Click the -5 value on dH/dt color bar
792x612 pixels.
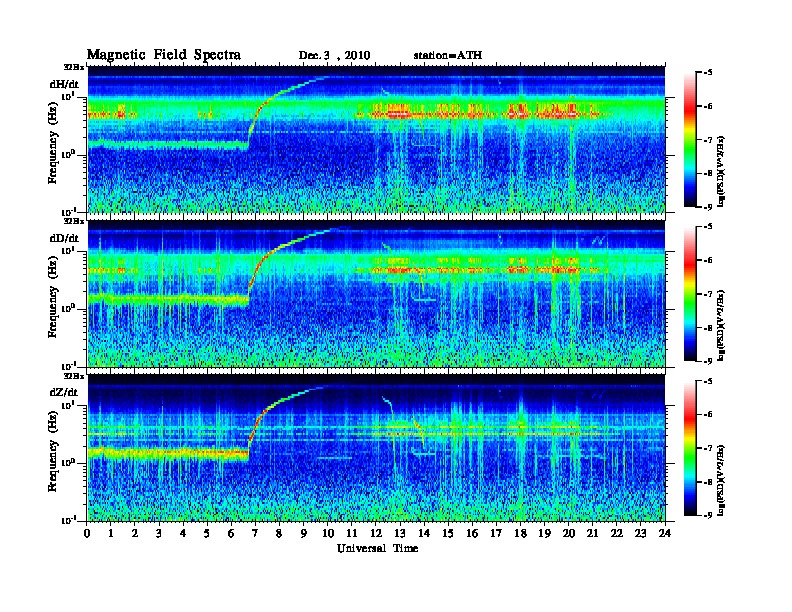click(x=707, y=73)
